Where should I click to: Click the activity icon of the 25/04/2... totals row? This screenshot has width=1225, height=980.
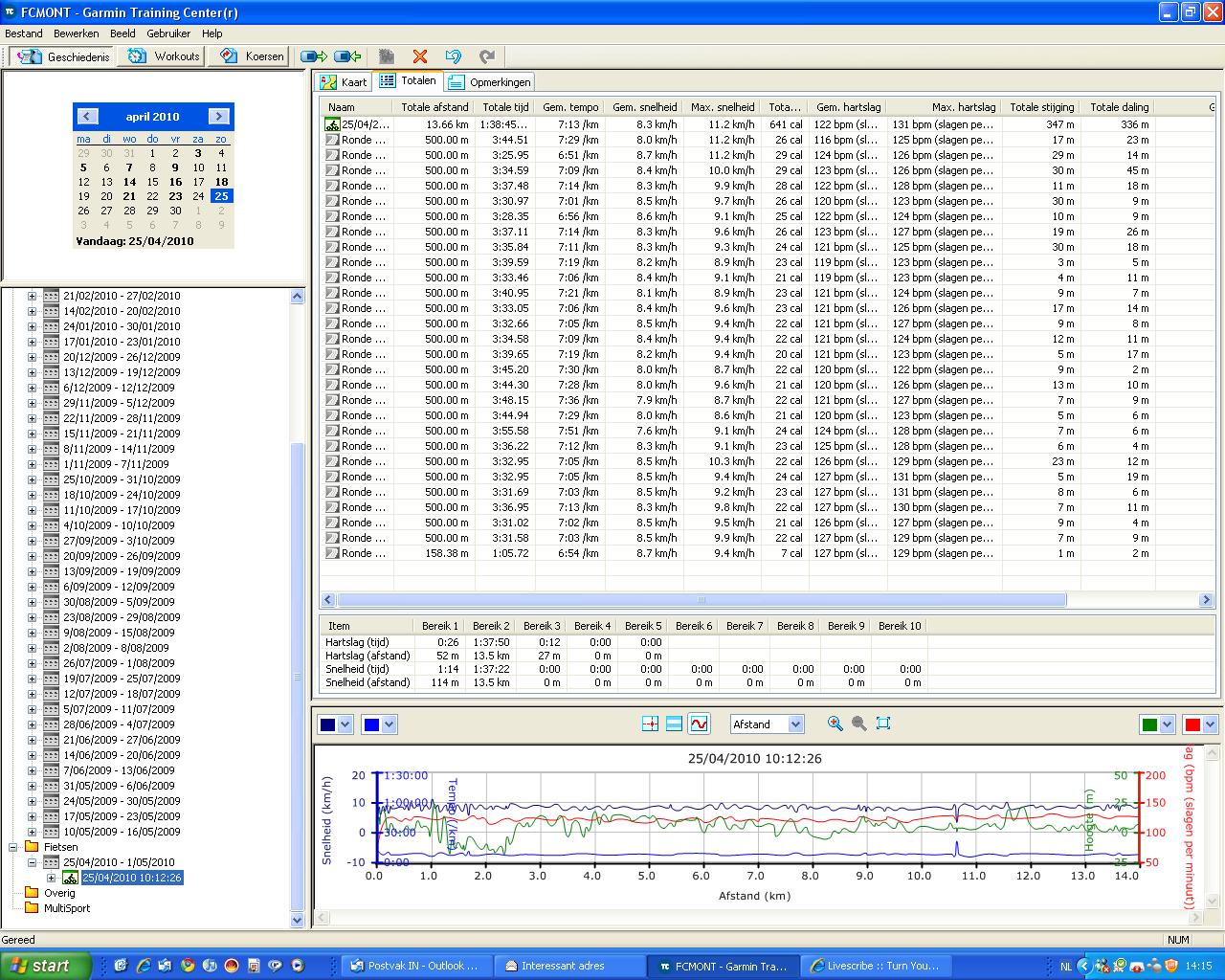[x=332, y=124]
